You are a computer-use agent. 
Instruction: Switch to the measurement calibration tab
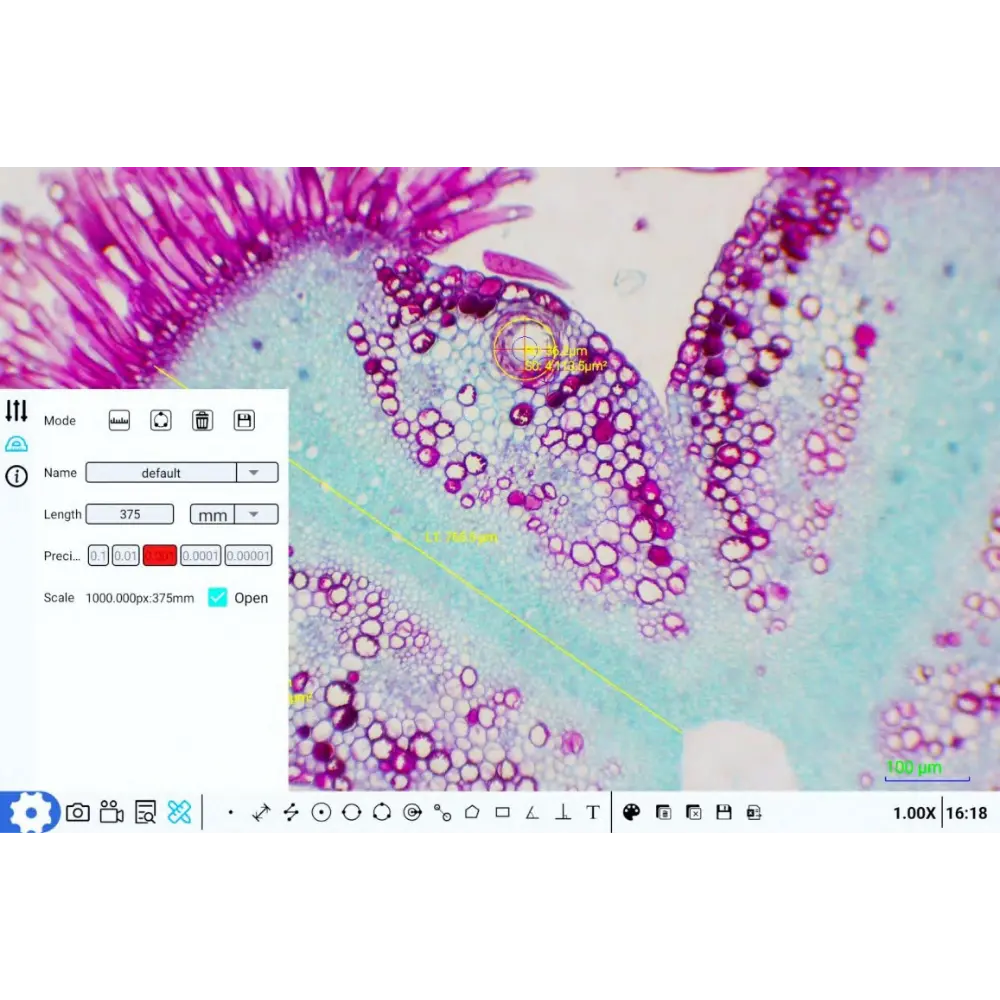pos(16,444)
